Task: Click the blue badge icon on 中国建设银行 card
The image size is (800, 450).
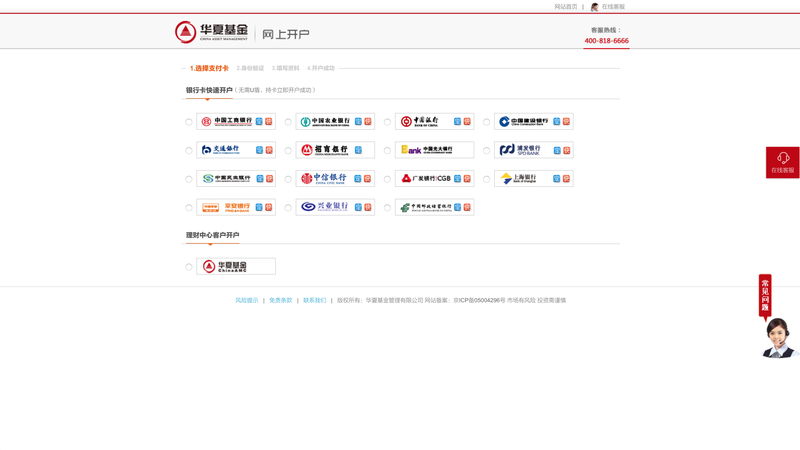Action: (557, 121)
